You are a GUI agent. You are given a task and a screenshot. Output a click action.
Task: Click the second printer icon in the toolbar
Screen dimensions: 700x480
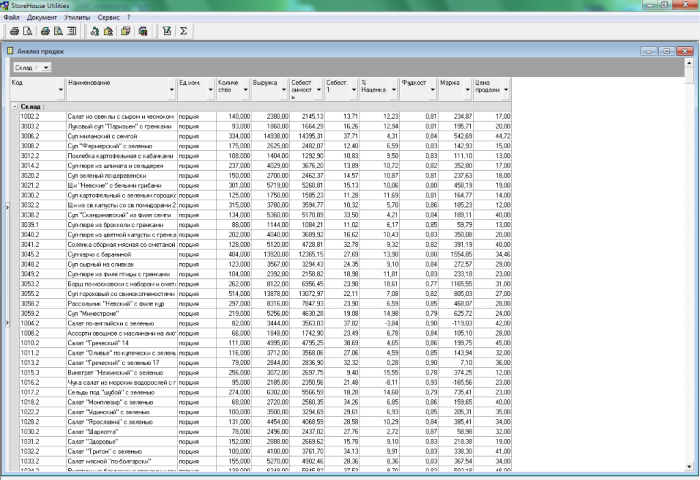point(45,31)
